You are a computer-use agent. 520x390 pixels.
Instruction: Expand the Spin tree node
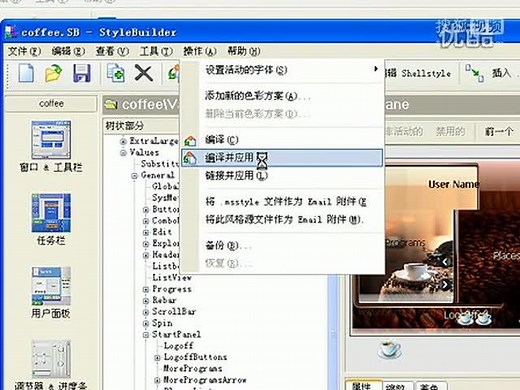[146, 324]
